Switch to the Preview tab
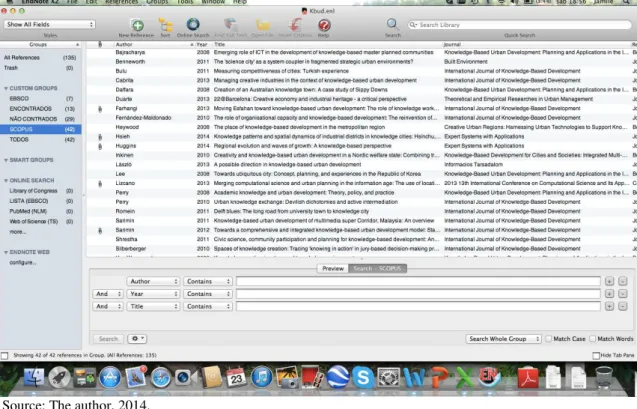Image resolution: width=637 pixels, height=409 pixels. [333, 268]
